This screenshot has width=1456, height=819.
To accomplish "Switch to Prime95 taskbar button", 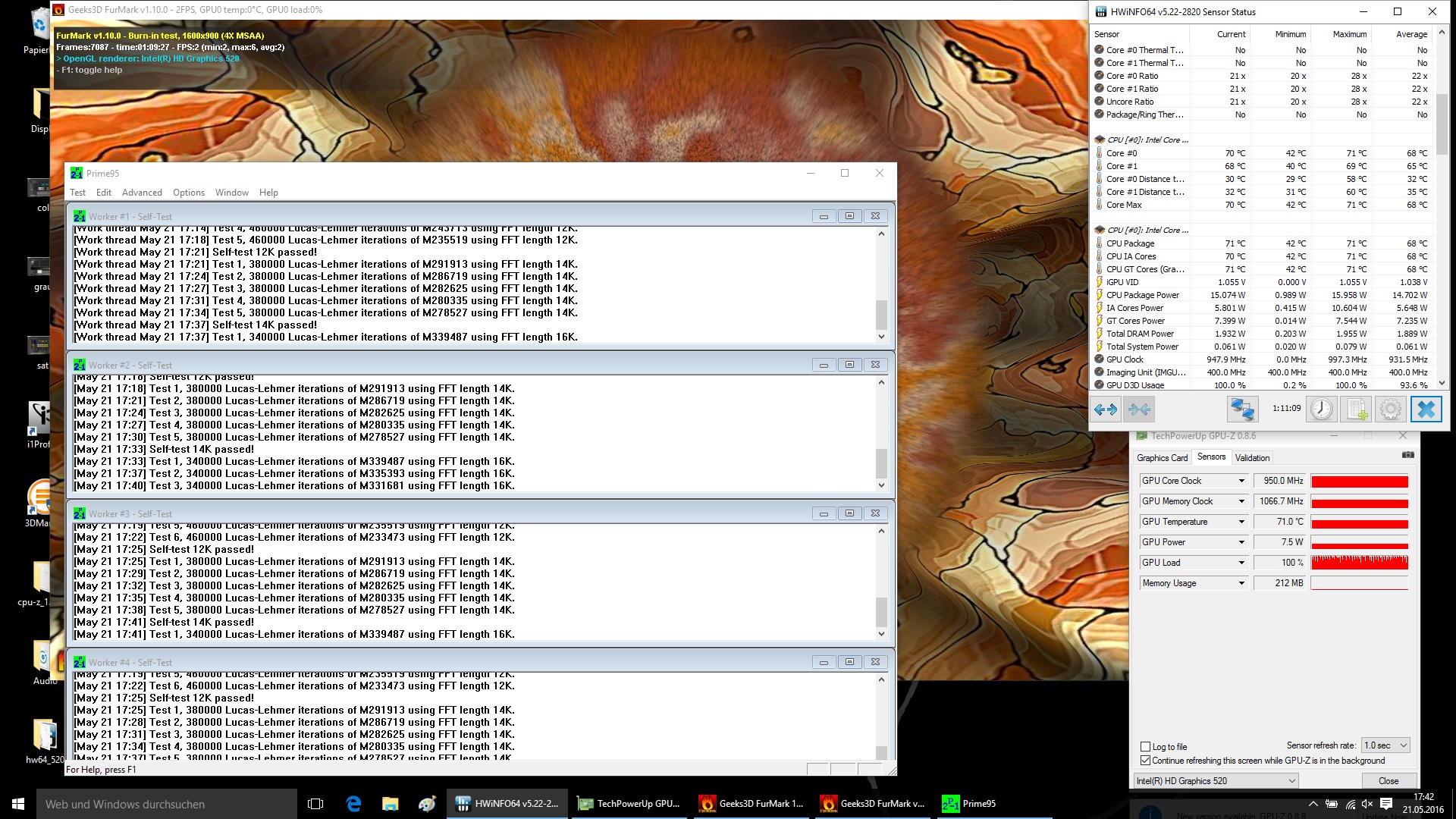I will tap(993, 804).
